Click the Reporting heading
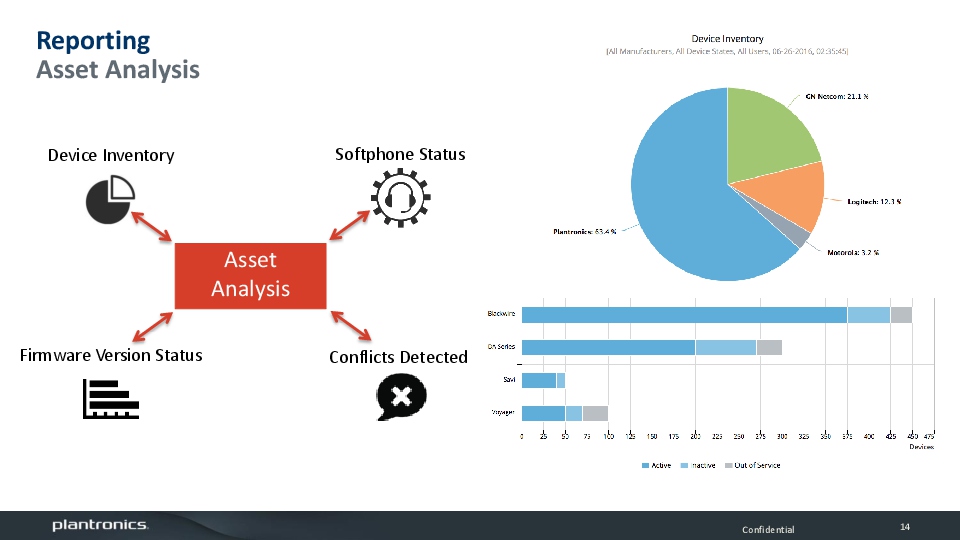The height and width of the screenshot is (540, 960). coord(93,41)
